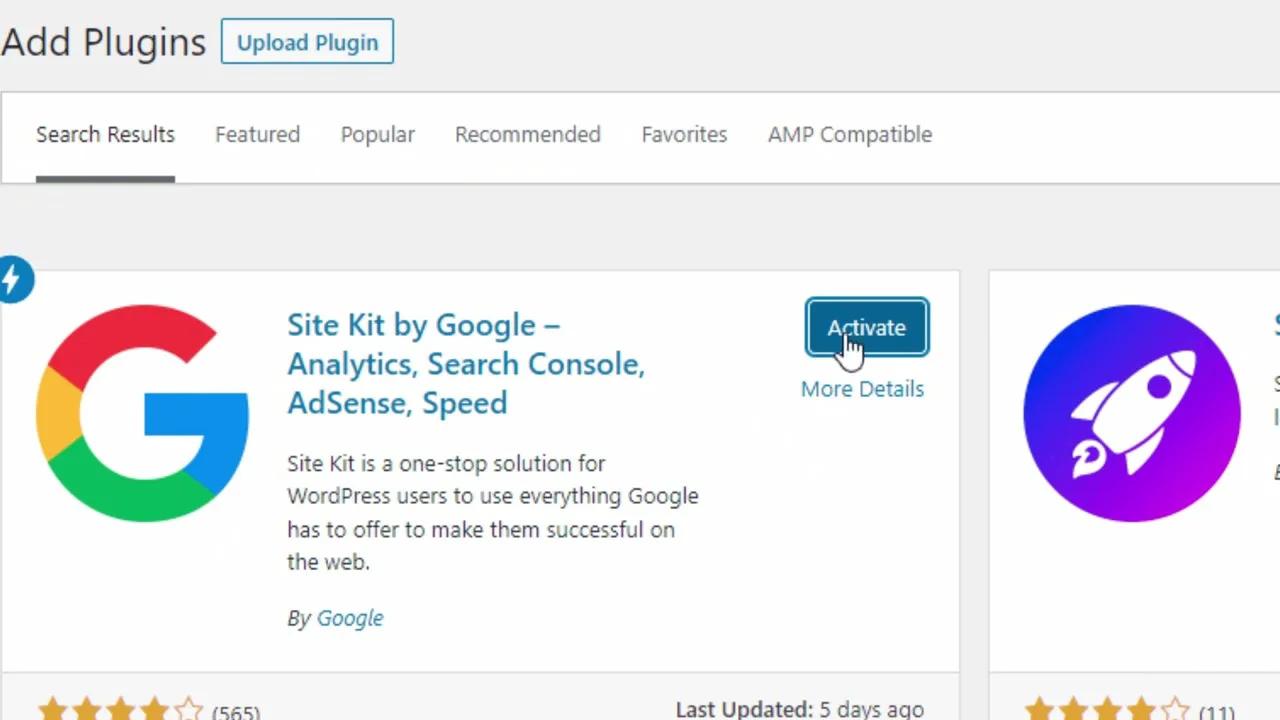Open the Favorites tab
This screenshot has width=1280, height=720.
pos(684,134)
